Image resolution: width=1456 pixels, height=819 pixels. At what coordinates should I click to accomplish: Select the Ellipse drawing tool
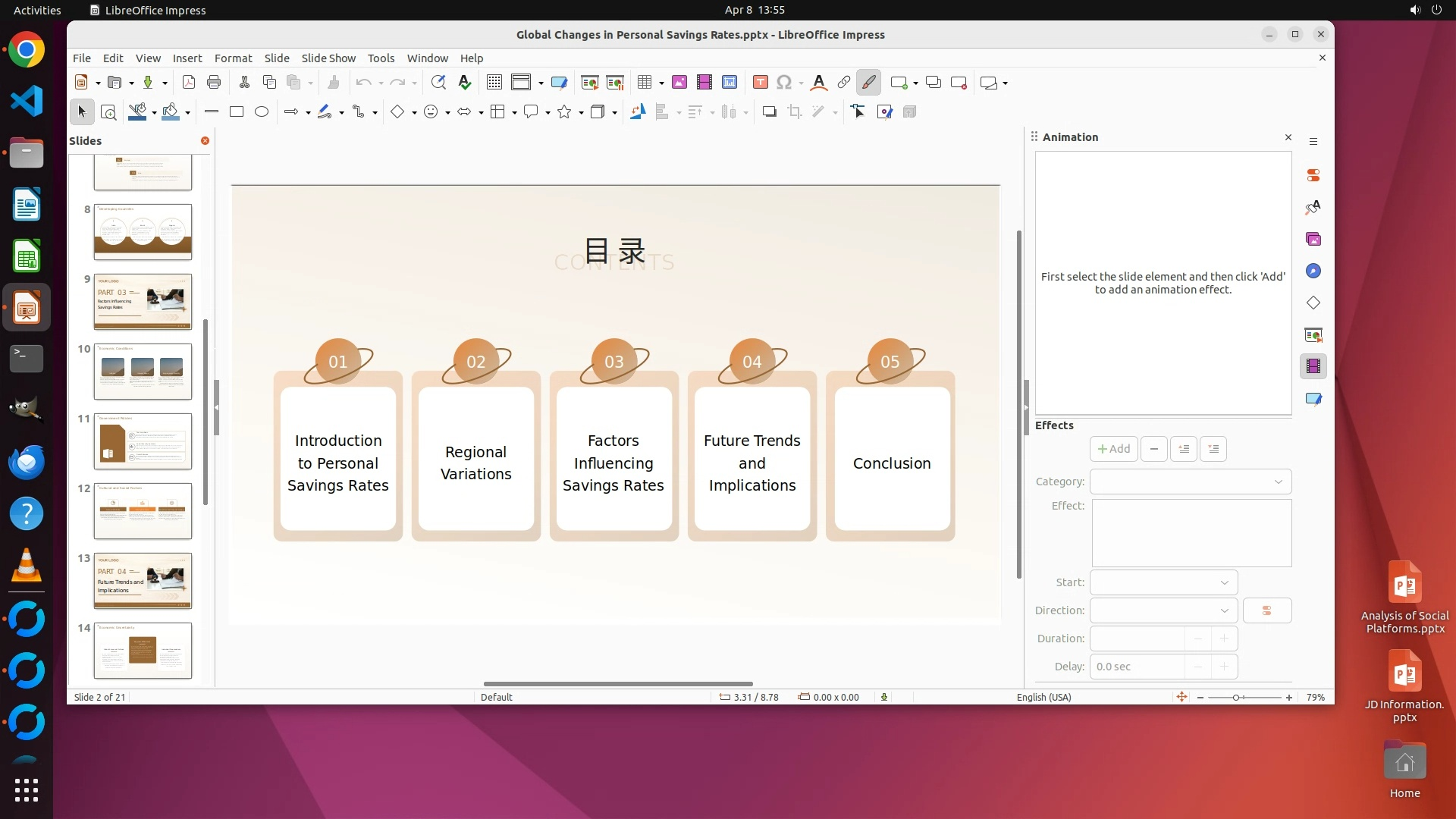coord(262,112)
